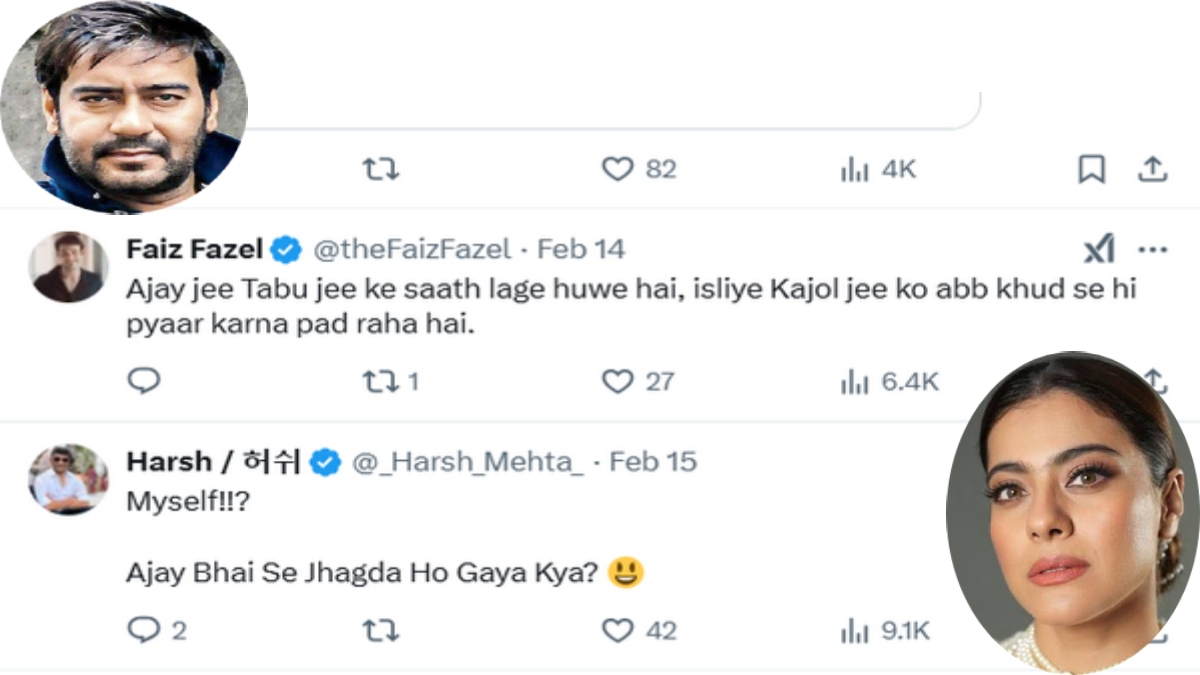The image size is (1200, 675).
Task: Share the top tweet next to bookmark
Action: pyautogui.click(x=1153, y=171)
